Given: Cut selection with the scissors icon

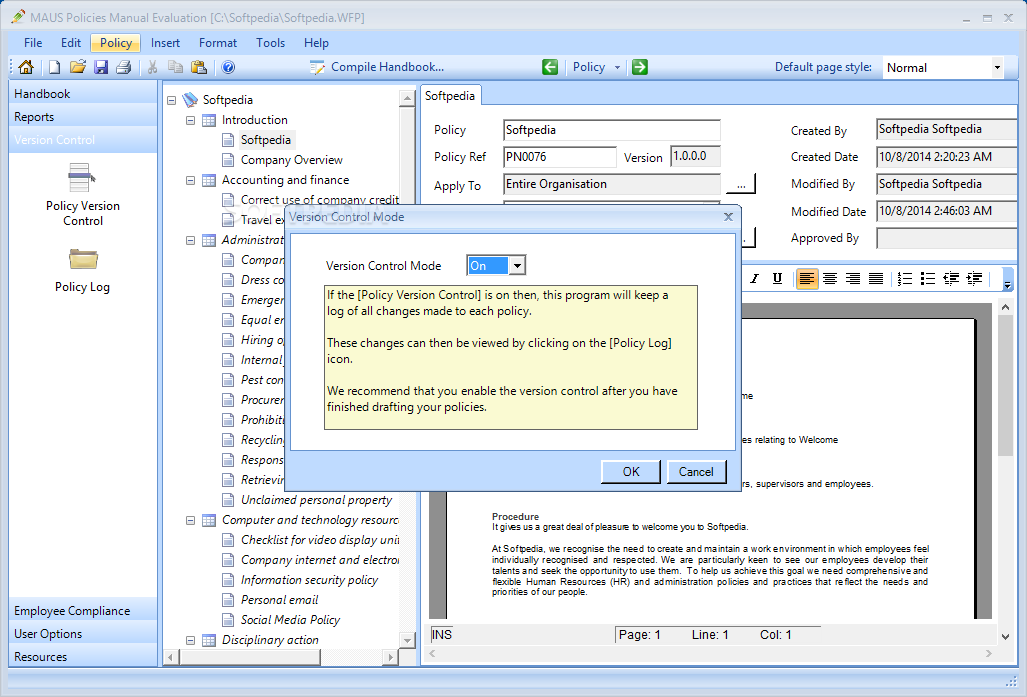Looking at the screenshot, I should point(153,67).
